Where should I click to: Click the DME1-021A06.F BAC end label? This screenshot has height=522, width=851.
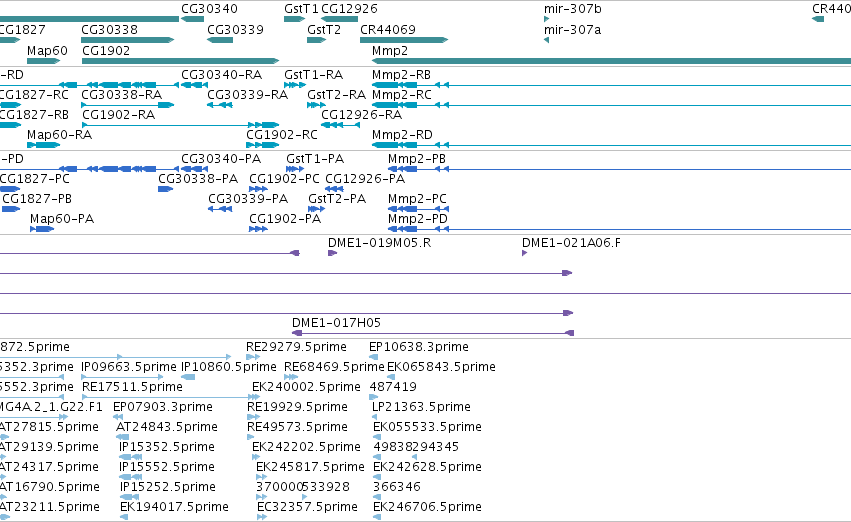point(571,243)
